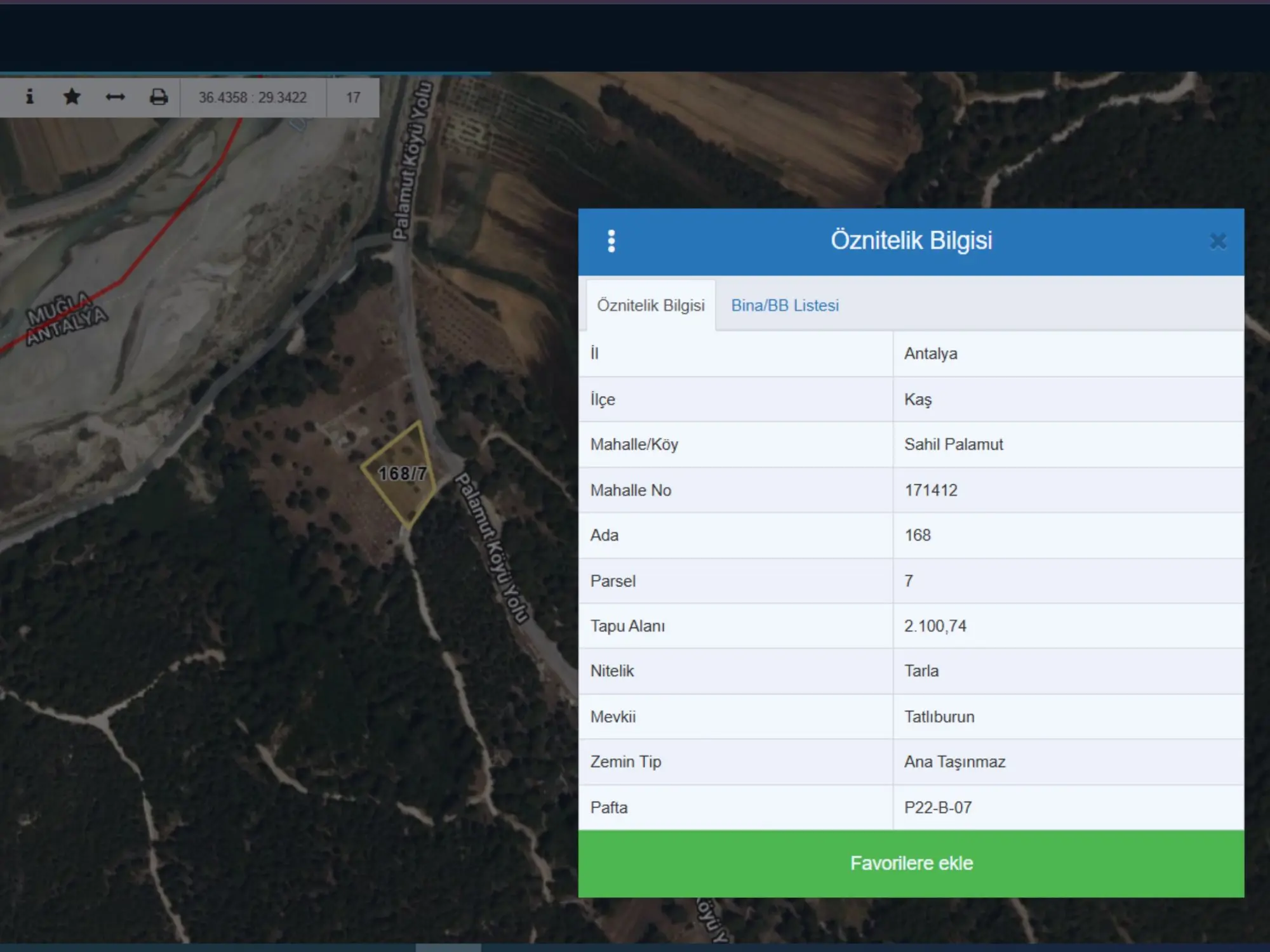This screenshot has width=1270, height=952.
Task: Select the Öznitelik Bilgisi tab
Action: [x=651, y=305]
